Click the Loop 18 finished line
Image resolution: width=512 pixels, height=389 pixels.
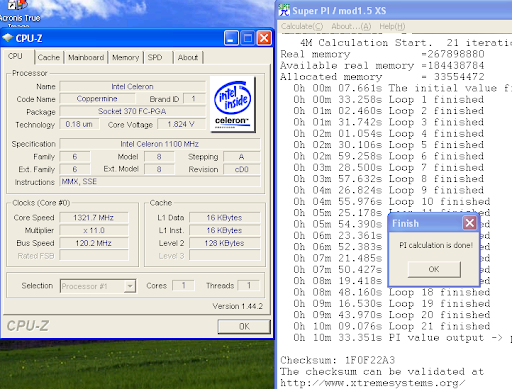392,292
